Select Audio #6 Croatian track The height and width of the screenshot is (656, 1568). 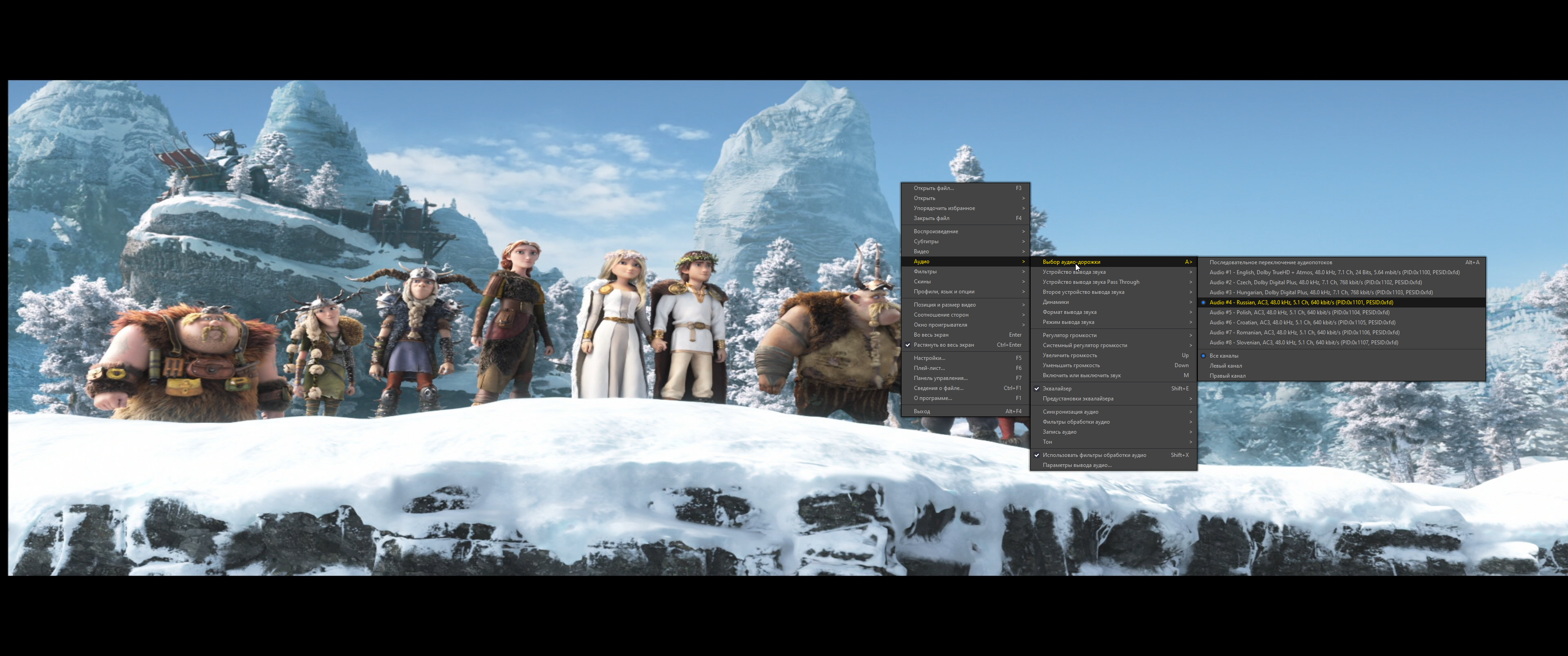(1341, 323)
